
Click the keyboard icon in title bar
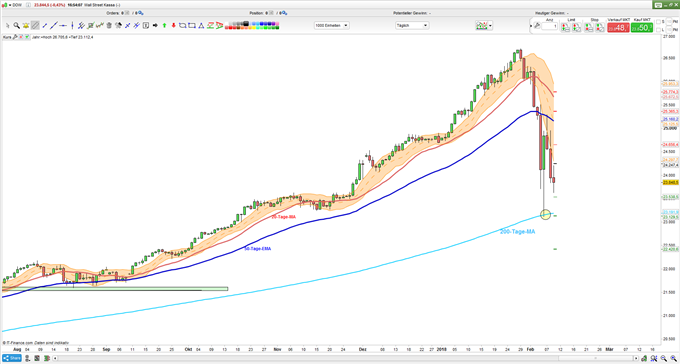(658, 5)
